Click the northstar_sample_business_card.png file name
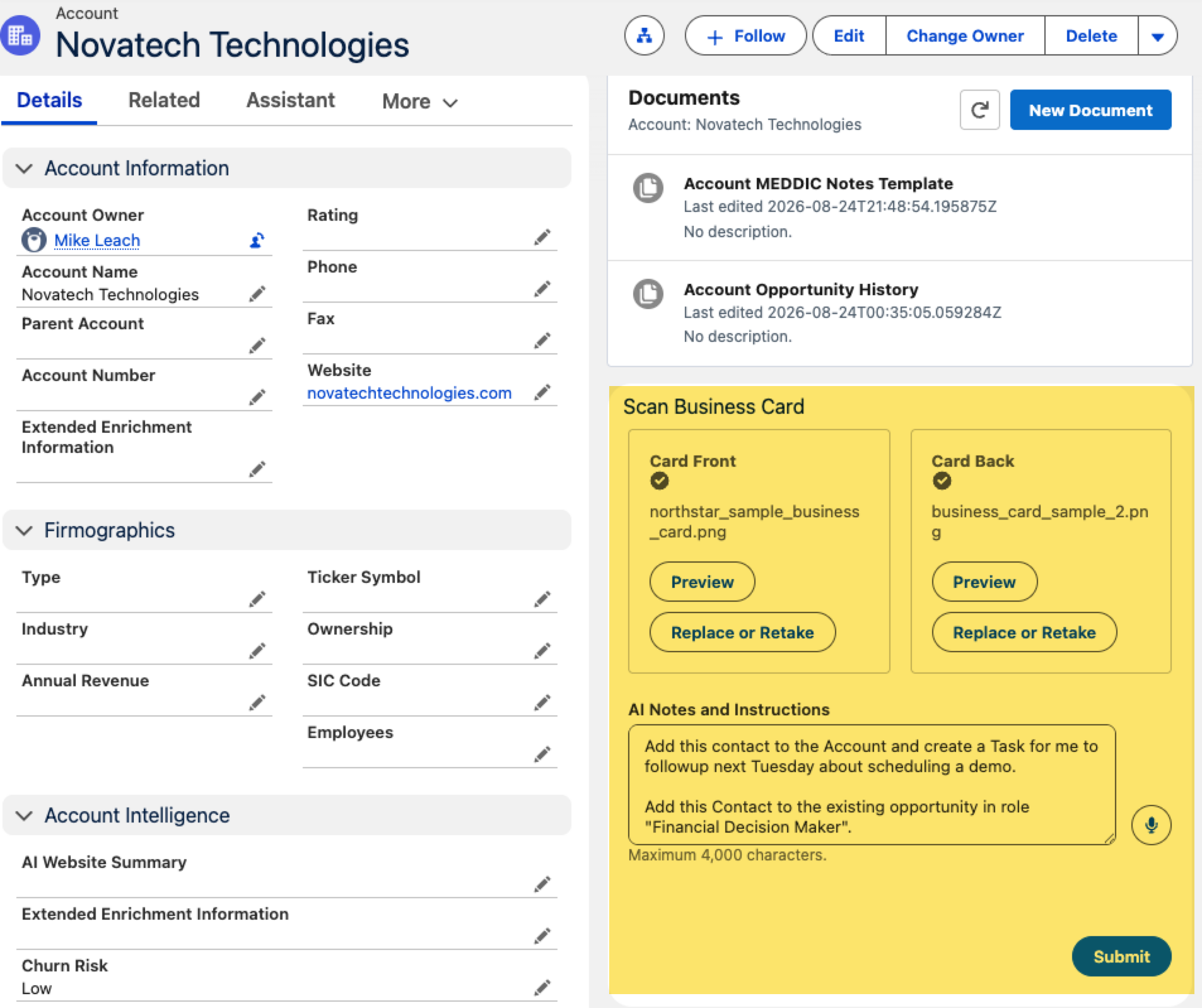The image size is (1202, 1008). (754, 521)
